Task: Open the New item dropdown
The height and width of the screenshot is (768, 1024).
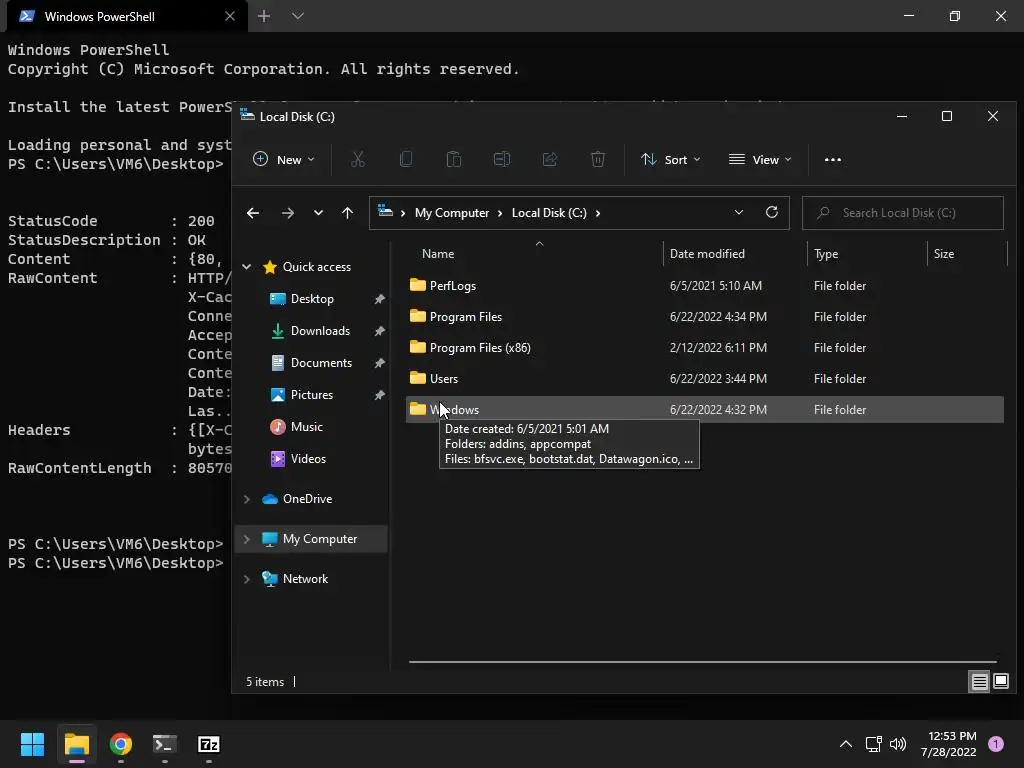Action: point(284,159)
